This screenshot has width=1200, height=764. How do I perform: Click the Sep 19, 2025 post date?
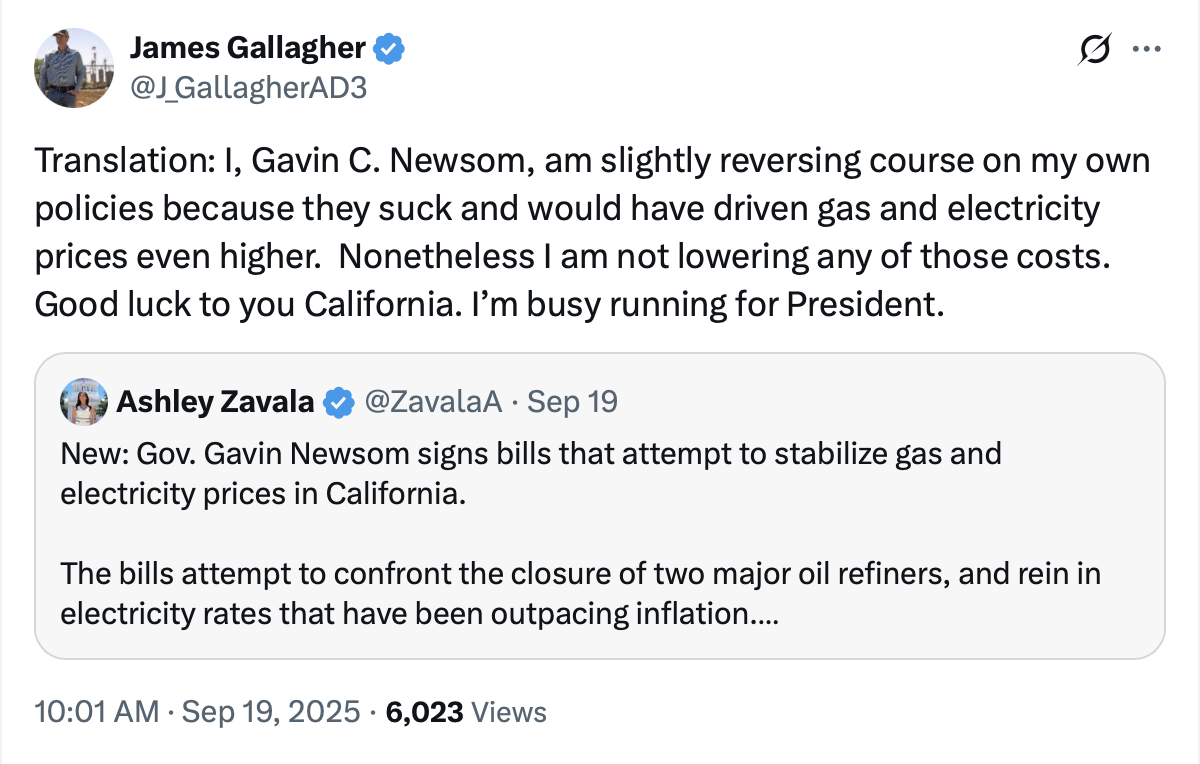pyautogui.click(x=271, y=712)
